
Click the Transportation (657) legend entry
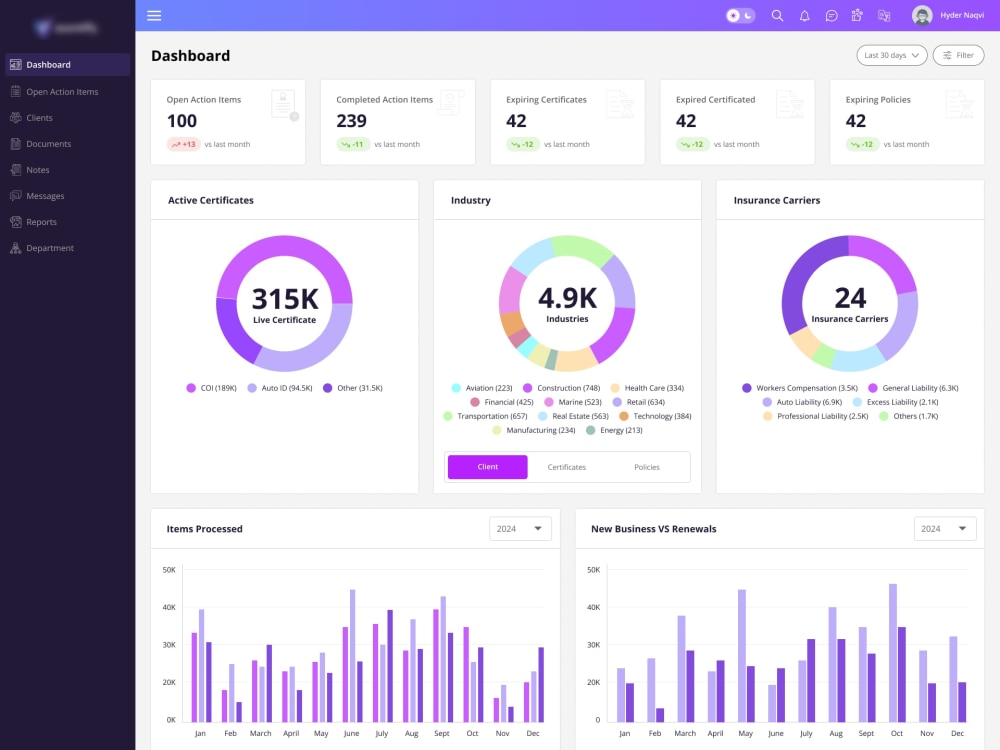click(485, 416)
